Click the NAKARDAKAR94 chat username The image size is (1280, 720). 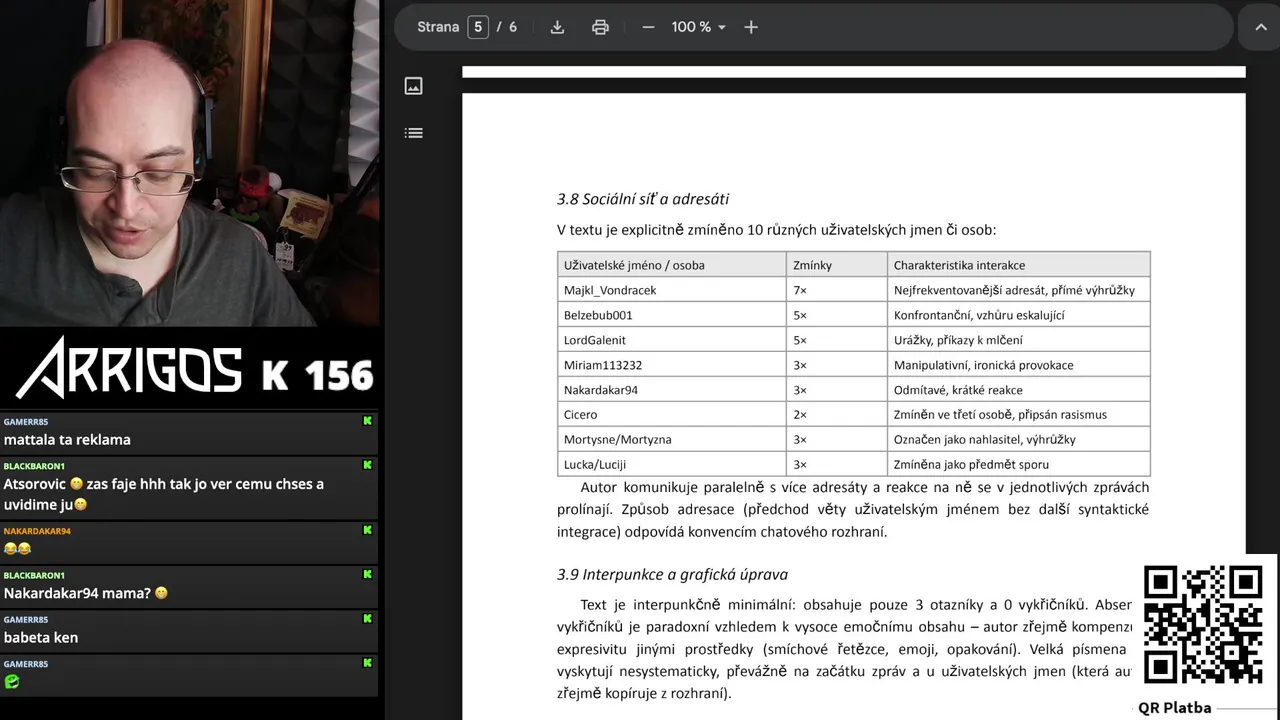click(37, 531)
